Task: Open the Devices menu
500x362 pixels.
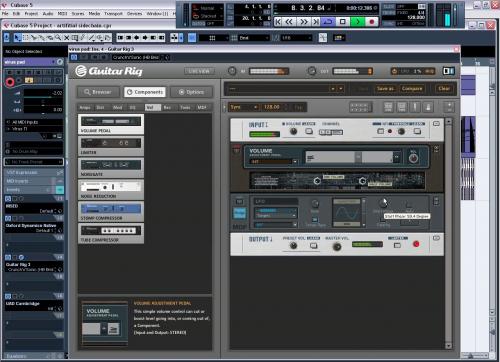Action: pos(134,14)
